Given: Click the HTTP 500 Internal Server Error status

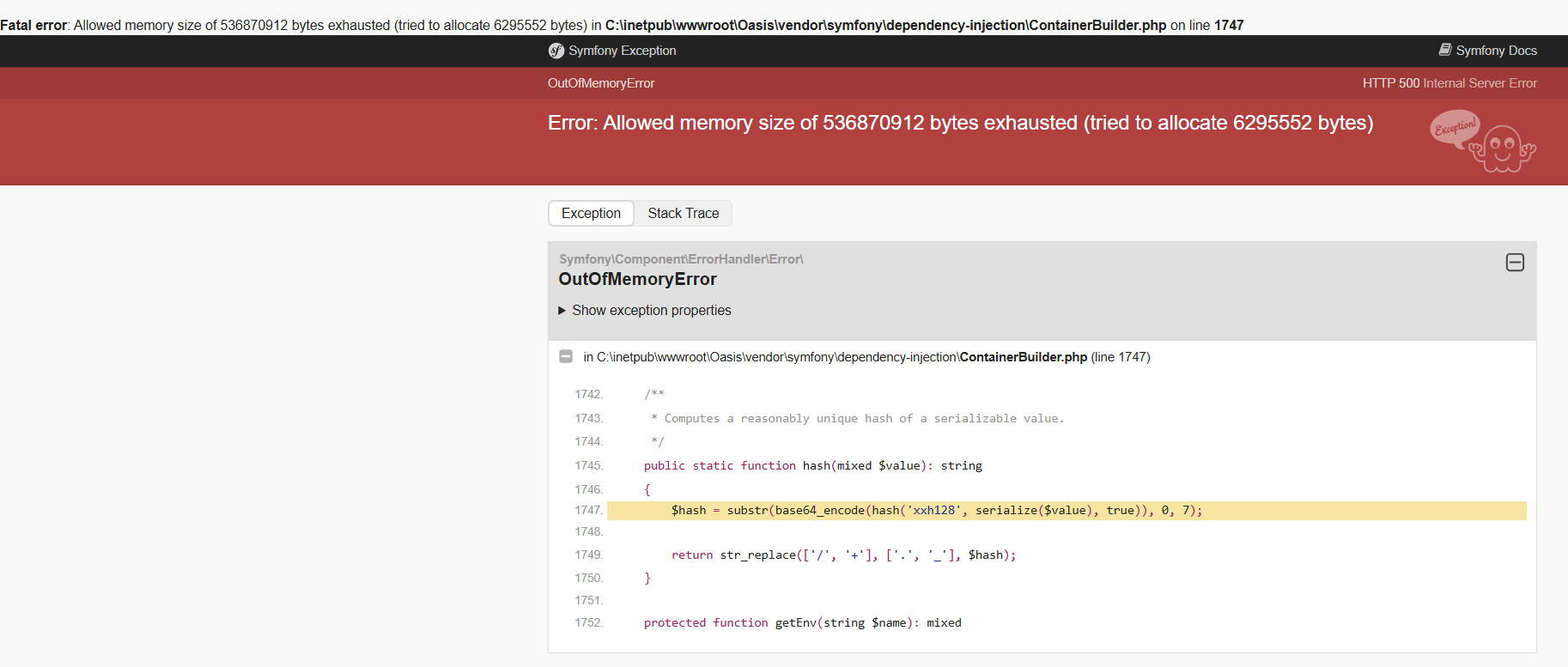Looking at the screenshot, I should point(1449,83).
